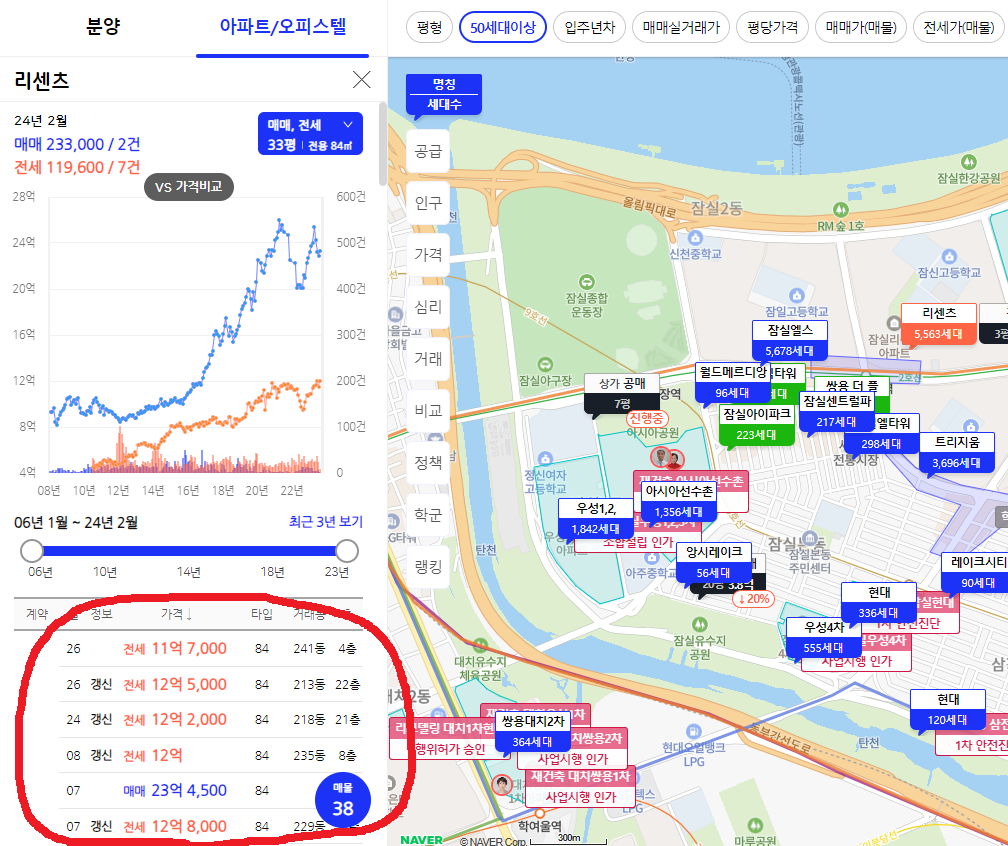Click the 잠실한강공원 park icon

coord(969,161)
